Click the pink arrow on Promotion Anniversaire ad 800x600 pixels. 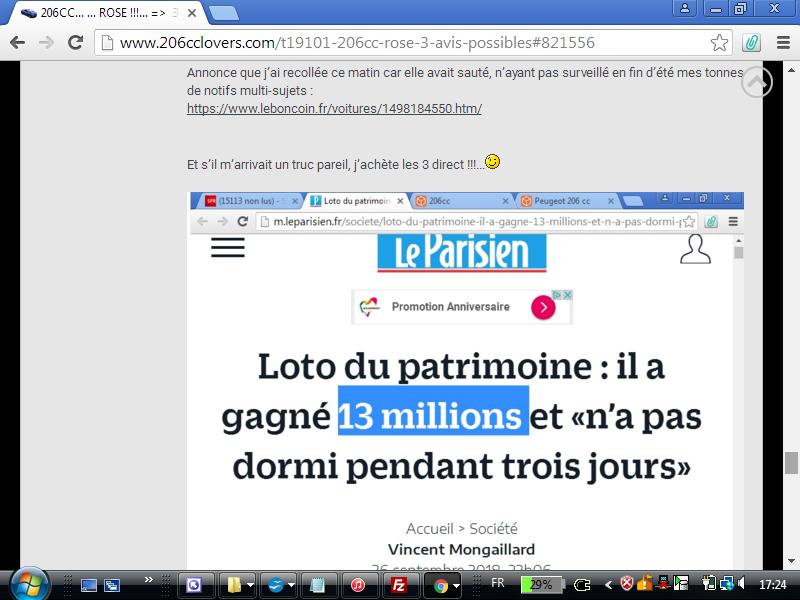point(543,307)
